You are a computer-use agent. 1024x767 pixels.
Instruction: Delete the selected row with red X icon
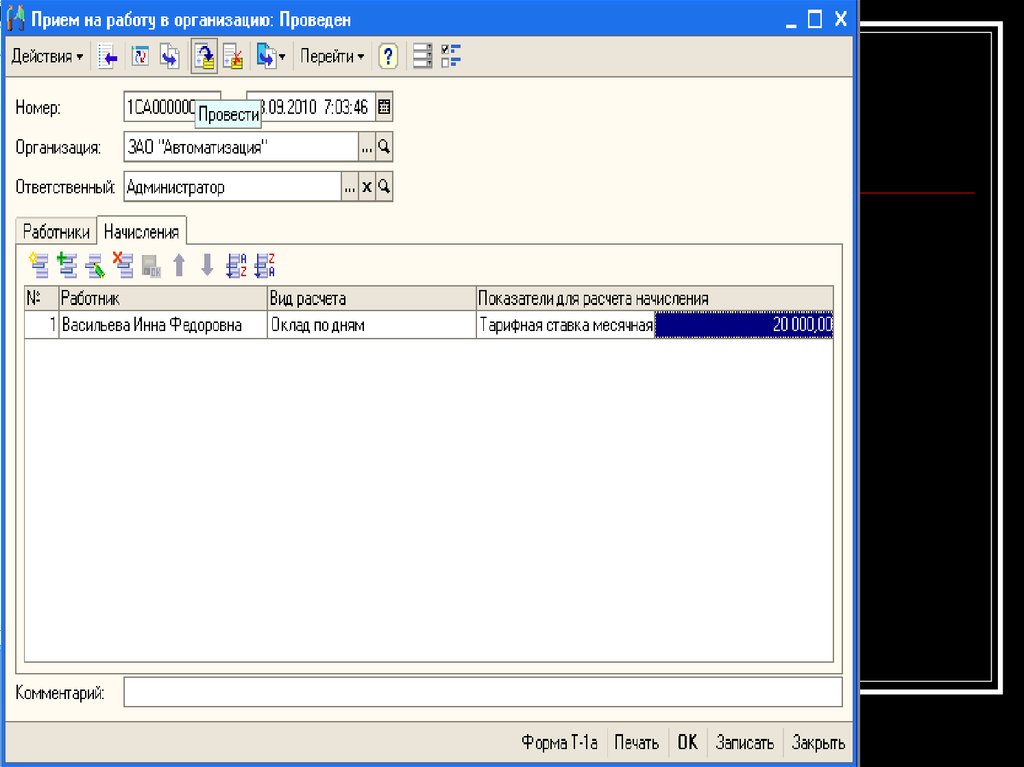tap(123, 265)
